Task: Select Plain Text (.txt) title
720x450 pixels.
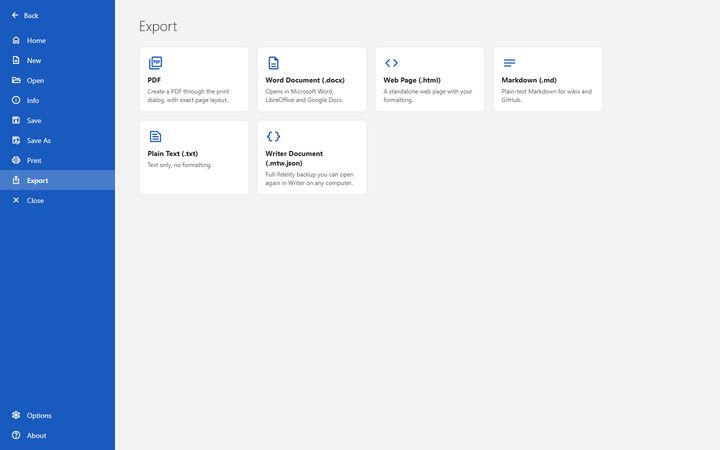Action: (173, 153)
